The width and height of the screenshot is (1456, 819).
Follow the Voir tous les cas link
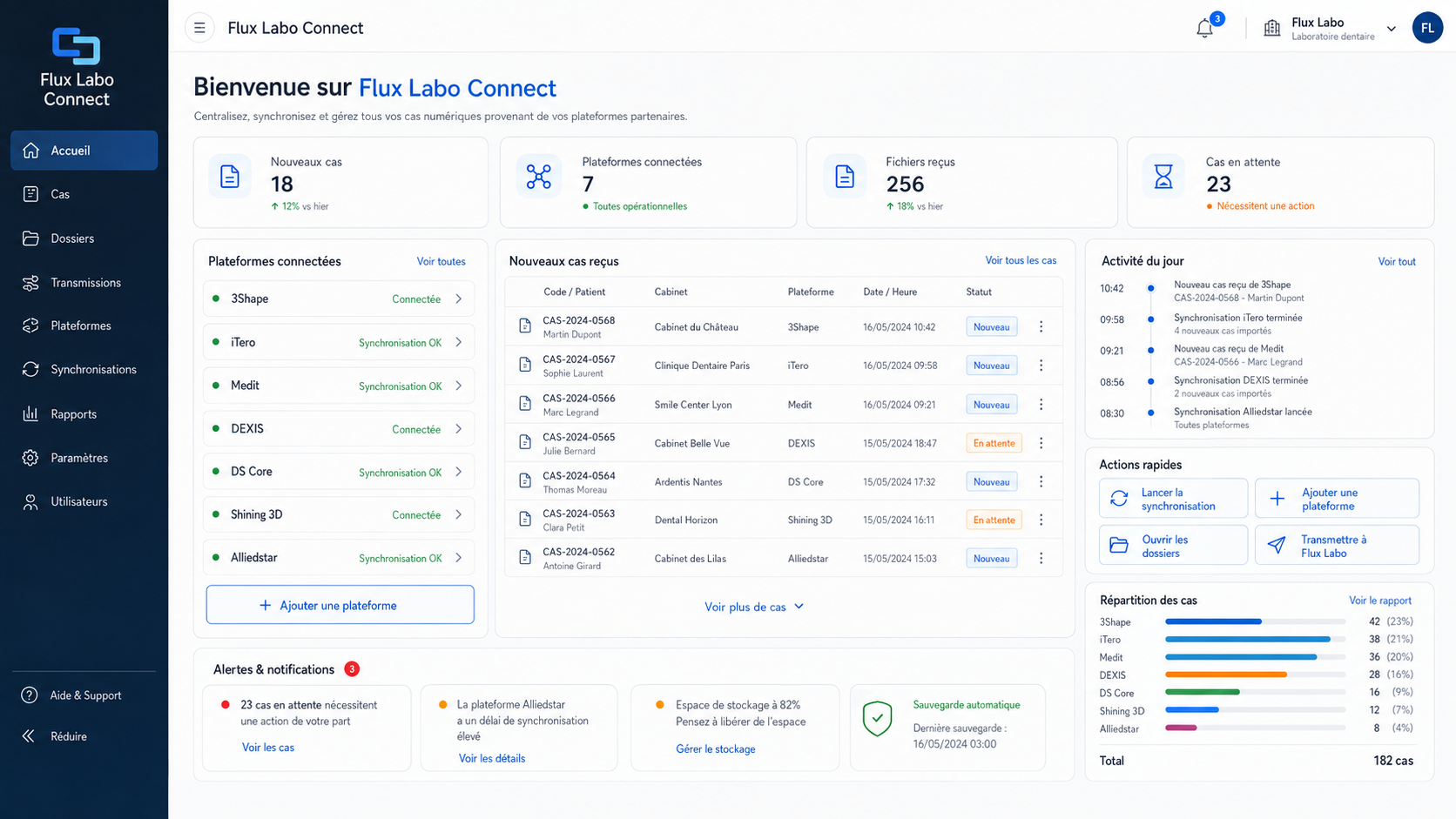pyautogui.click(x=1021, y=260)
